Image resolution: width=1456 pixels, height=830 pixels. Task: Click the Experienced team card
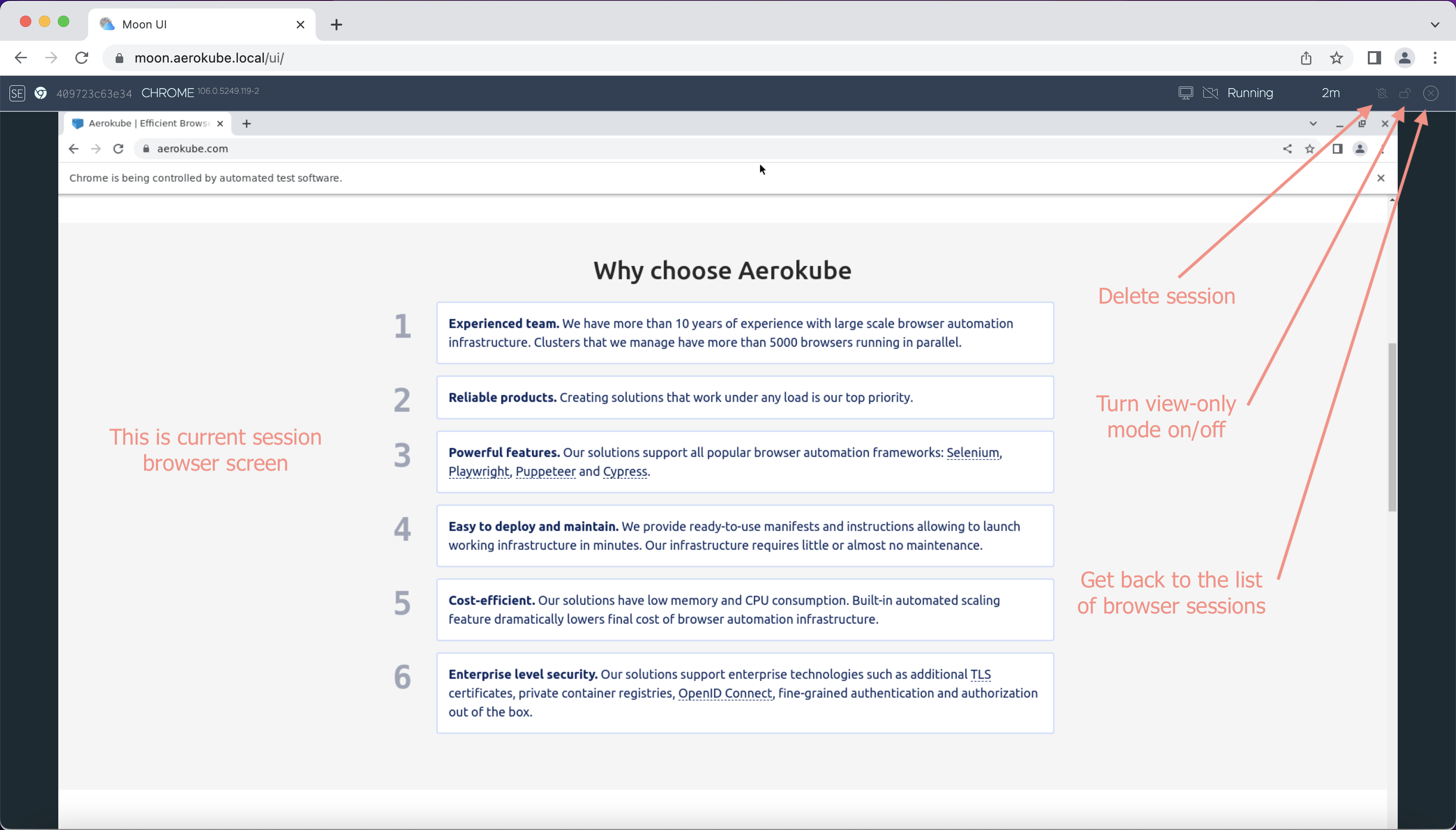[745, 333]
